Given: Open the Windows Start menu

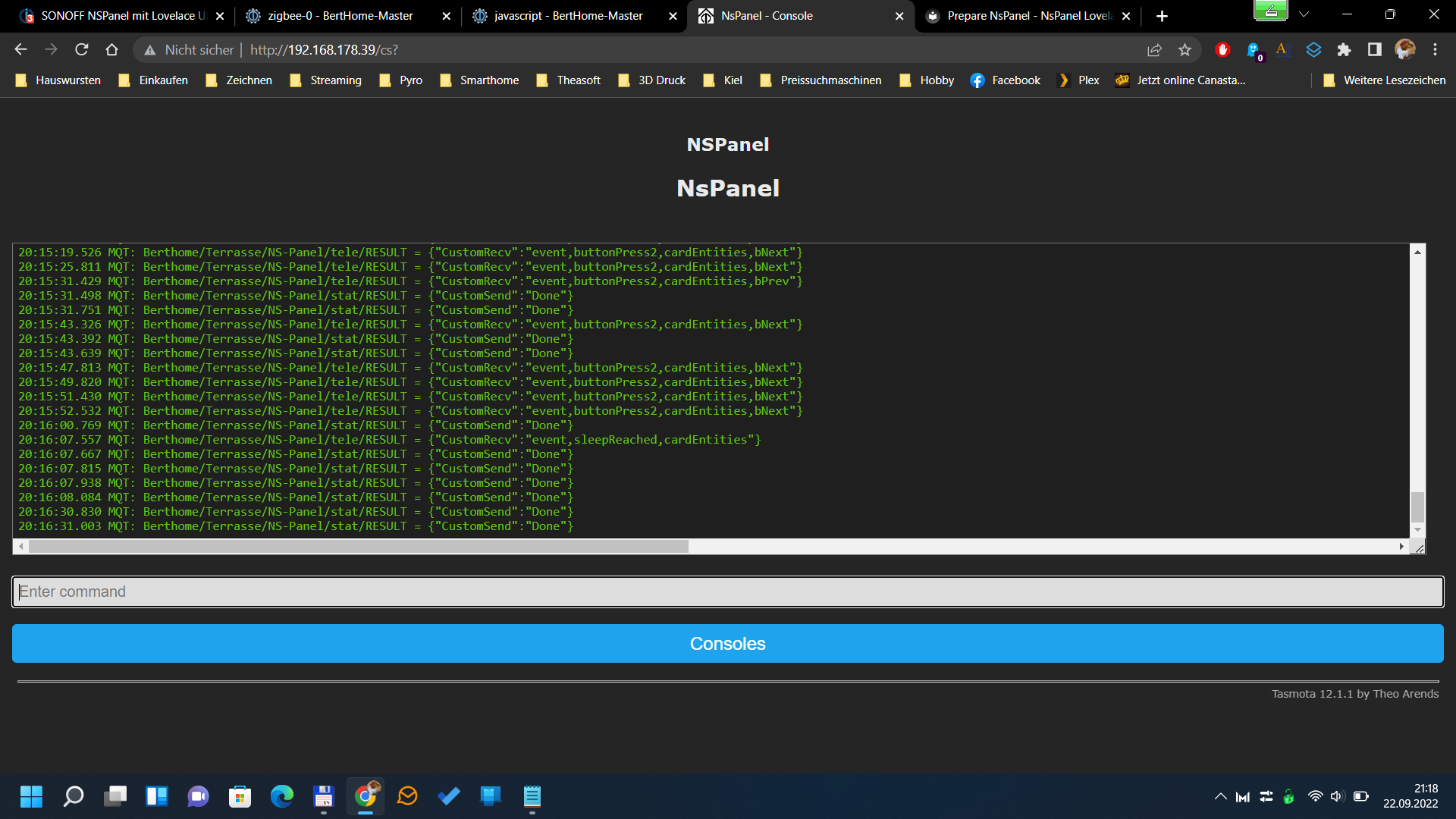Looking at the screenshot, I should (31, 796).
